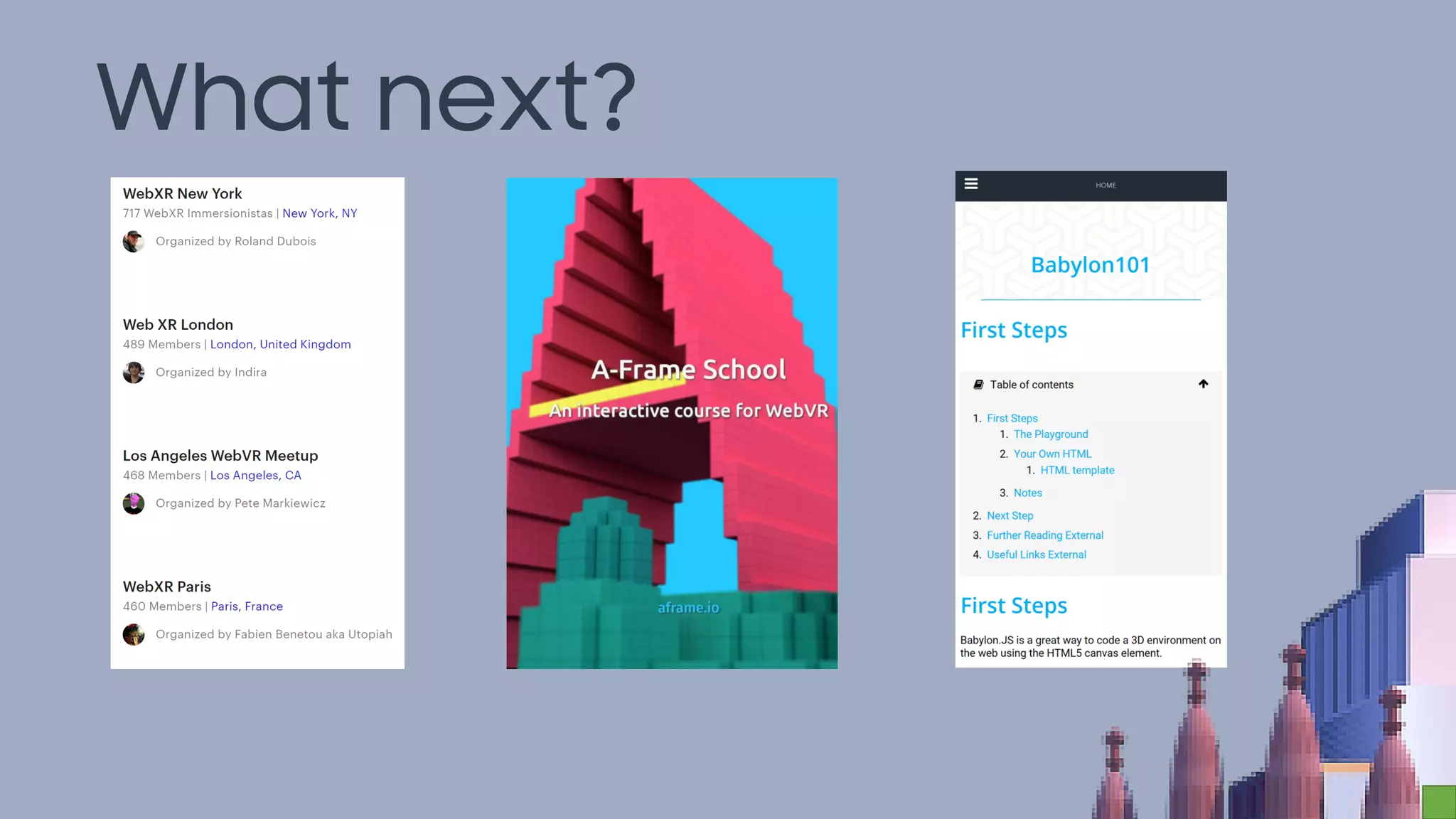
Task: Open WebXR New York meetup title
Action: (182, 193)
